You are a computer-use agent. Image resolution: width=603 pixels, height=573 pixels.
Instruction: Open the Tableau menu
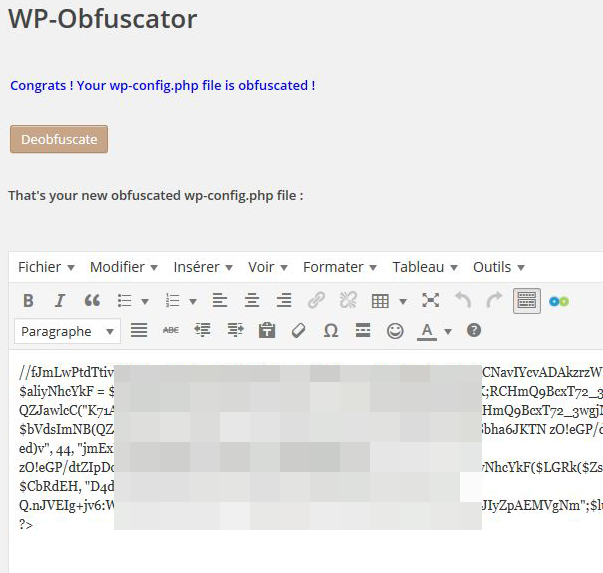tap(425, 267)
